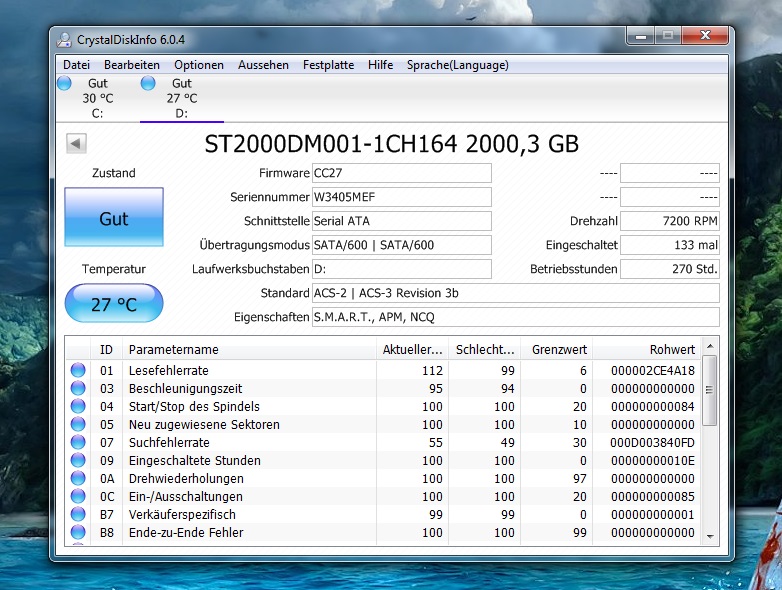The width and height of the screenshot is (782, 590).
Task: Close the CrystalDiskInfo window
Action: pos(705,36)
